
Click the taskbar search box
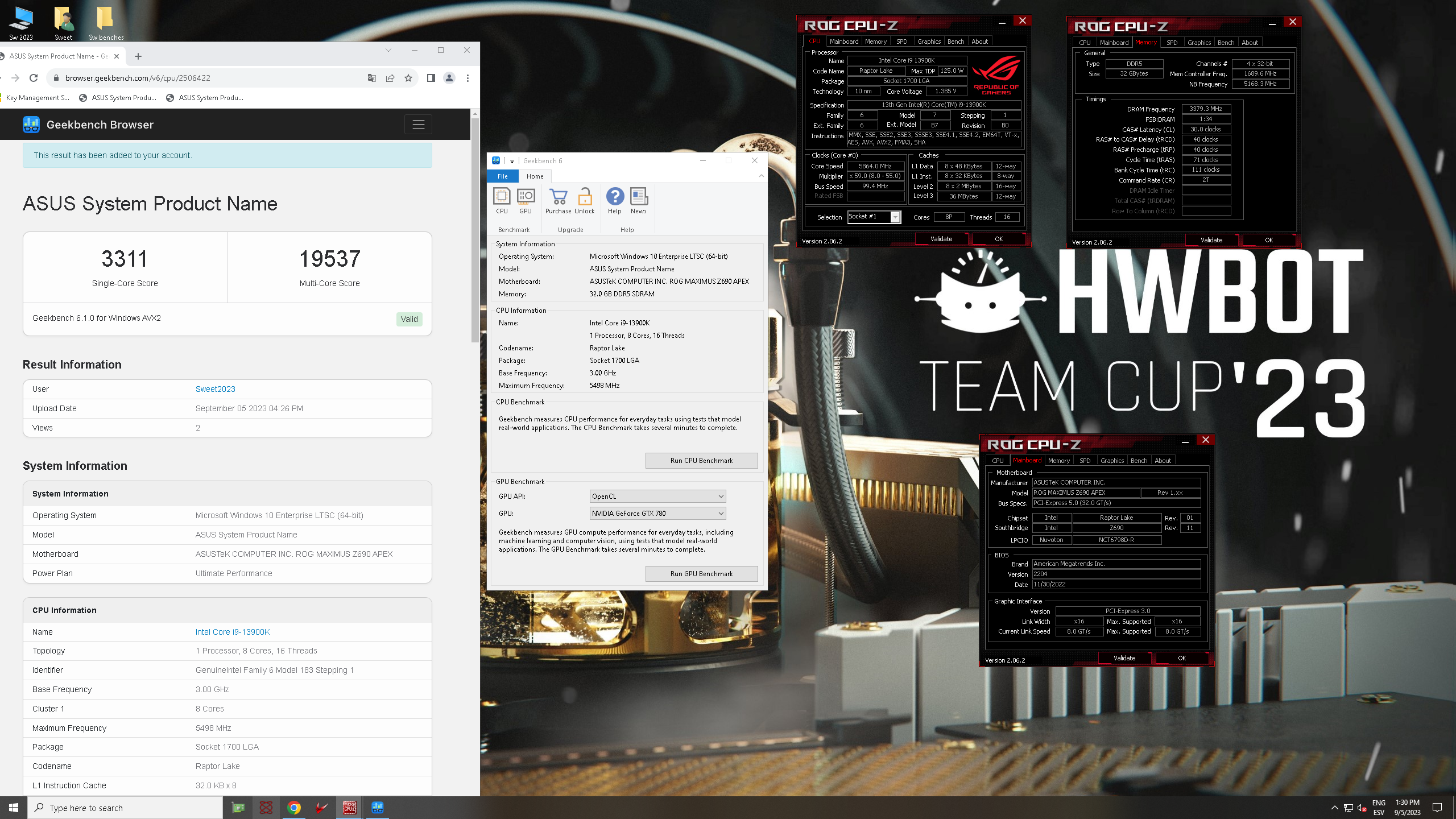125,808
